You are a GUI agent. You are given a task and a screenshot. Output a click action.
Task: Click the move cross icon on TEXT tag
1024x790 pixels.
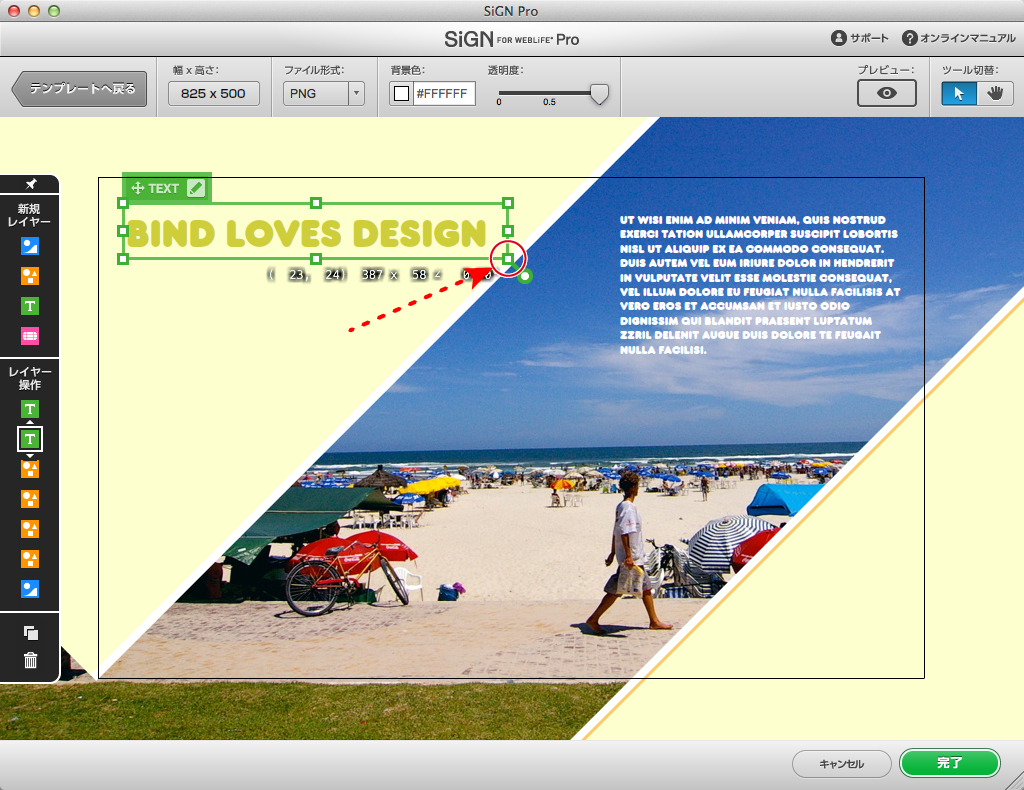[x=138, y=188]
